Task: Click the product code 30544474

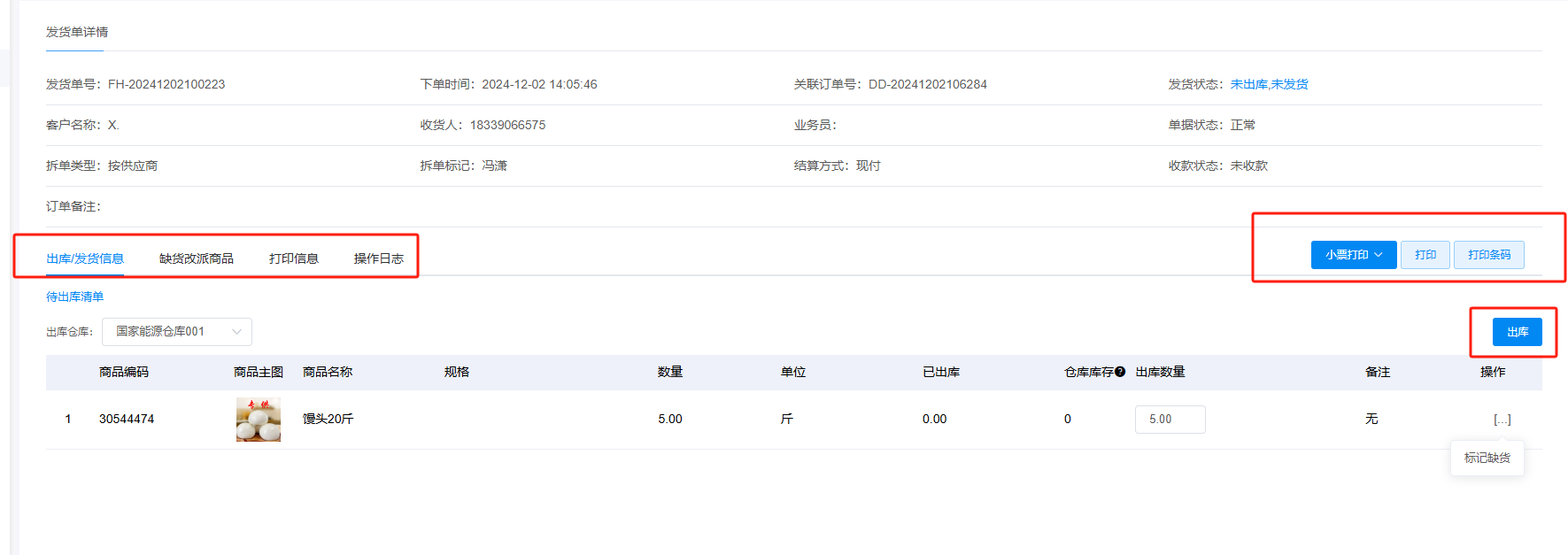Action: (127, 419)
